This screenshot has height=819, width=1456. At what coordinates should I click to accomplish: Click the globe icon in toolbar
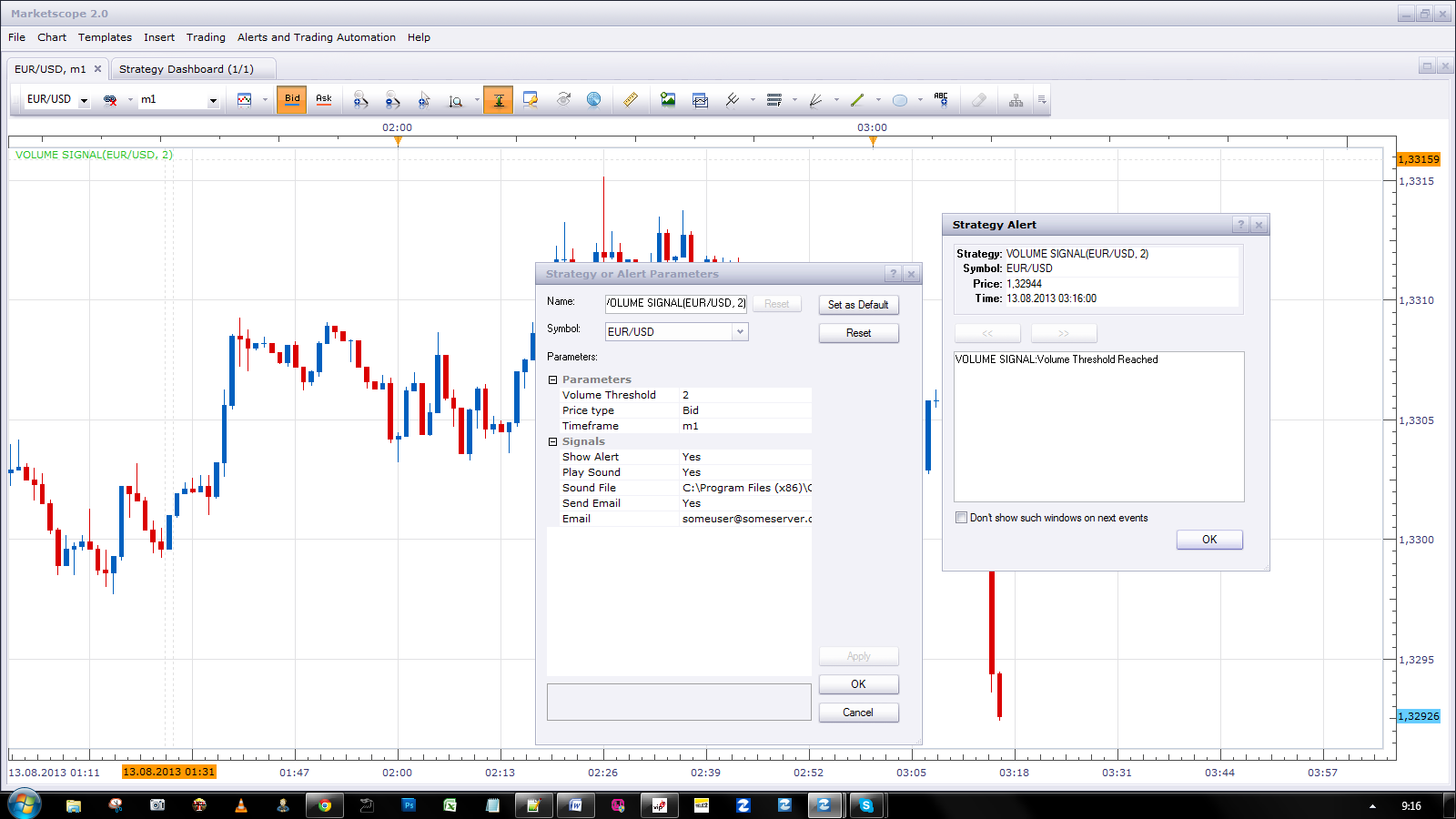[x=593, y=100]
